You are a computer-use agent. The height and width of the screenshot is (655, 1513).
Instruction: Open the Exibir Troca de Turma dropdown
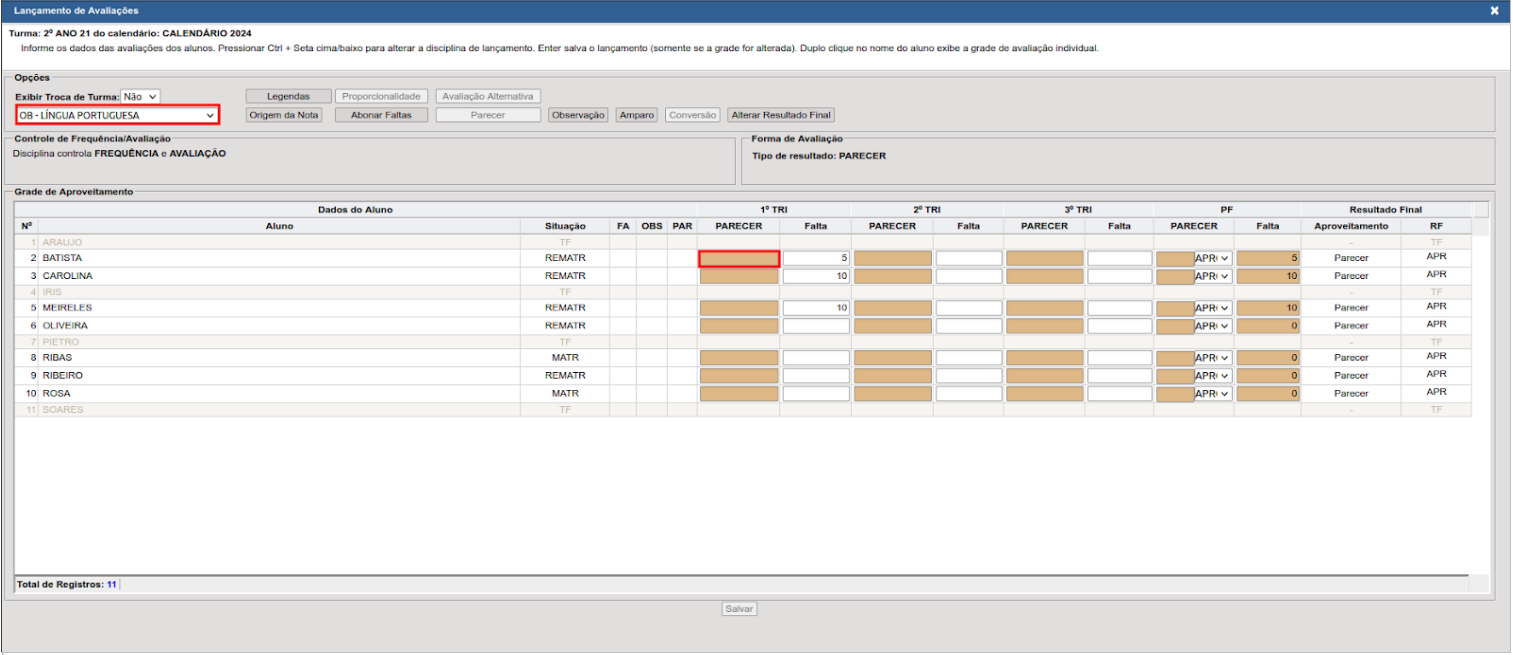coord(140,97)
